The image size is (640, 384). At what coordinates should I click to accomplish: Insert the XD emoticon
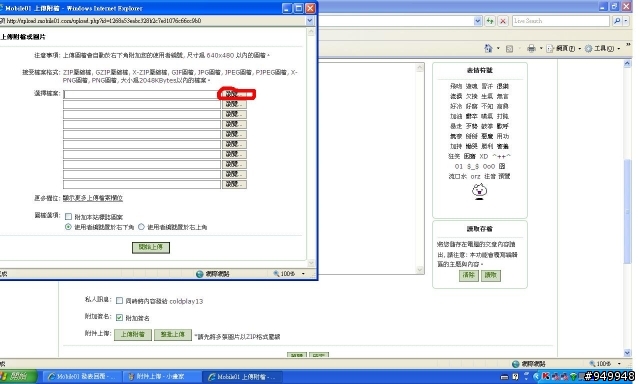tap(484, 156)
